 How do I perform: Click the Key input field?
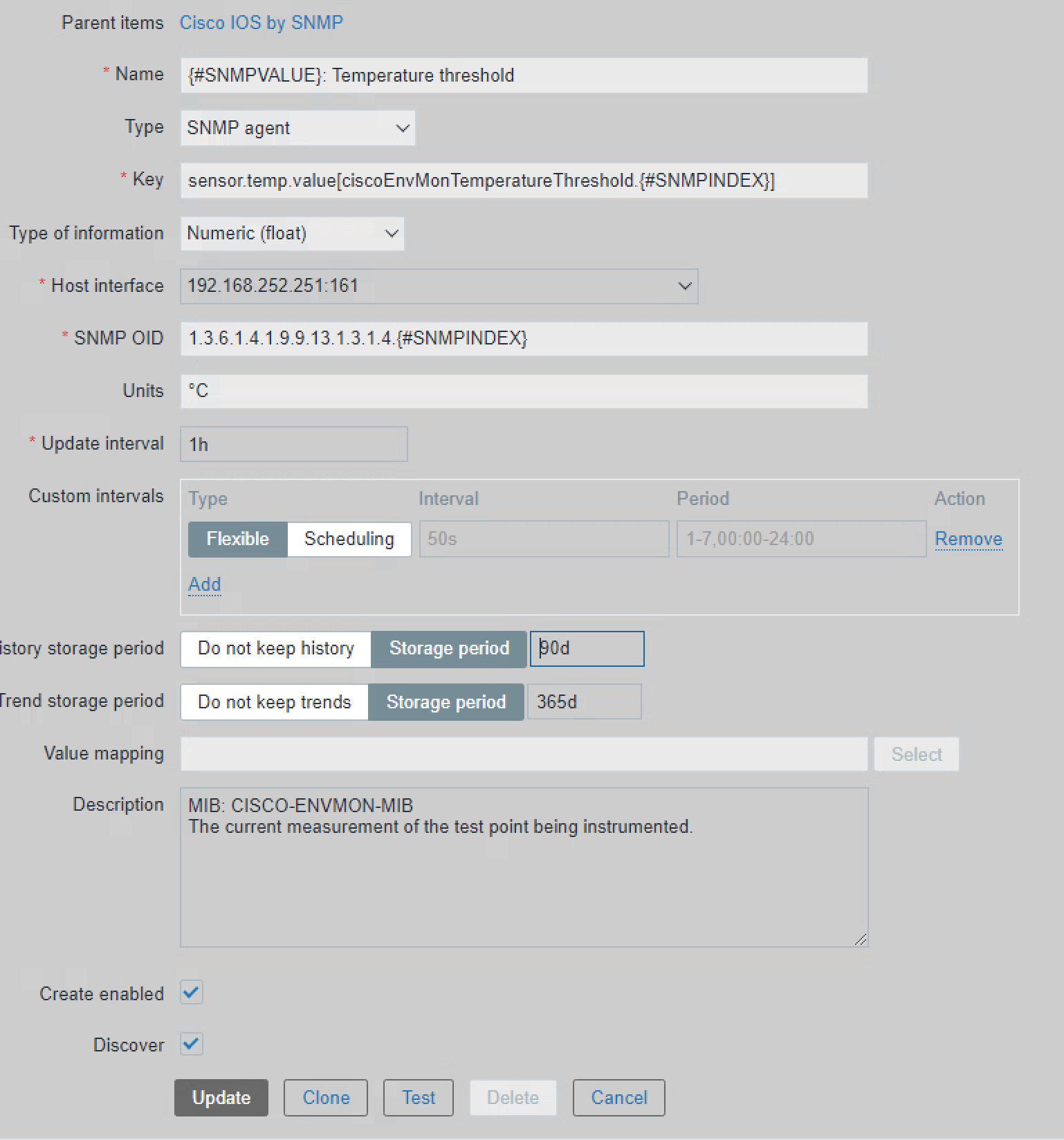(523, 181)
